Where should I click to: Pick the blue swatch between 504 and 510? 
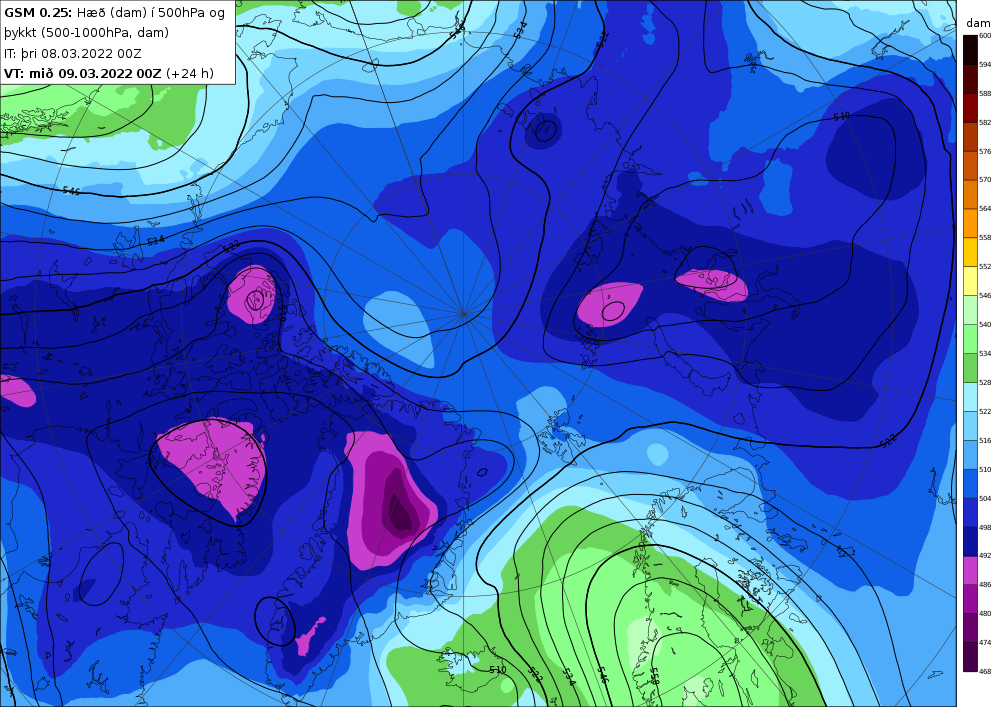969,484
